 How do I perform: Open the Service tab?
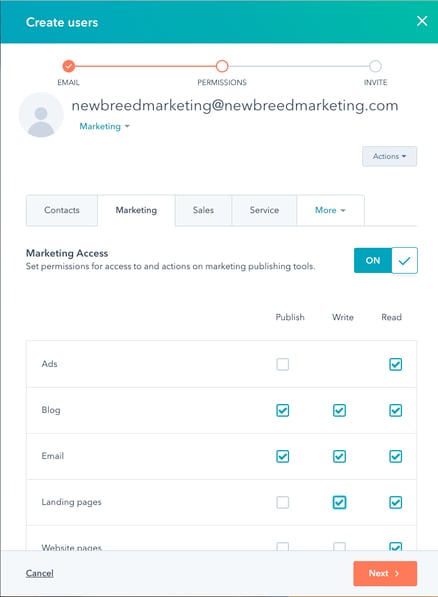(264, 210)
